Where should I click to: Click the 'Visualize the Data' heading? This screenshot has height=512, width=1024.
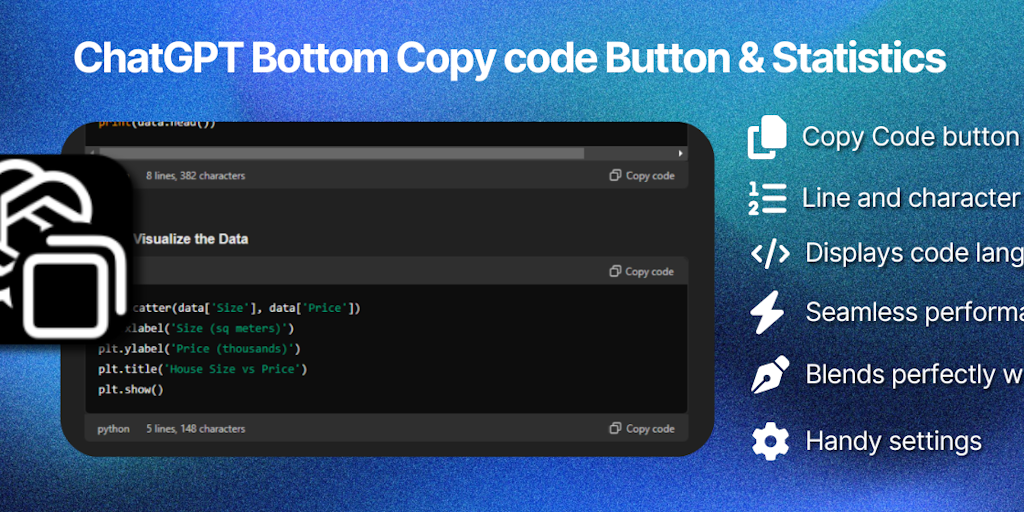coord(190,239)
